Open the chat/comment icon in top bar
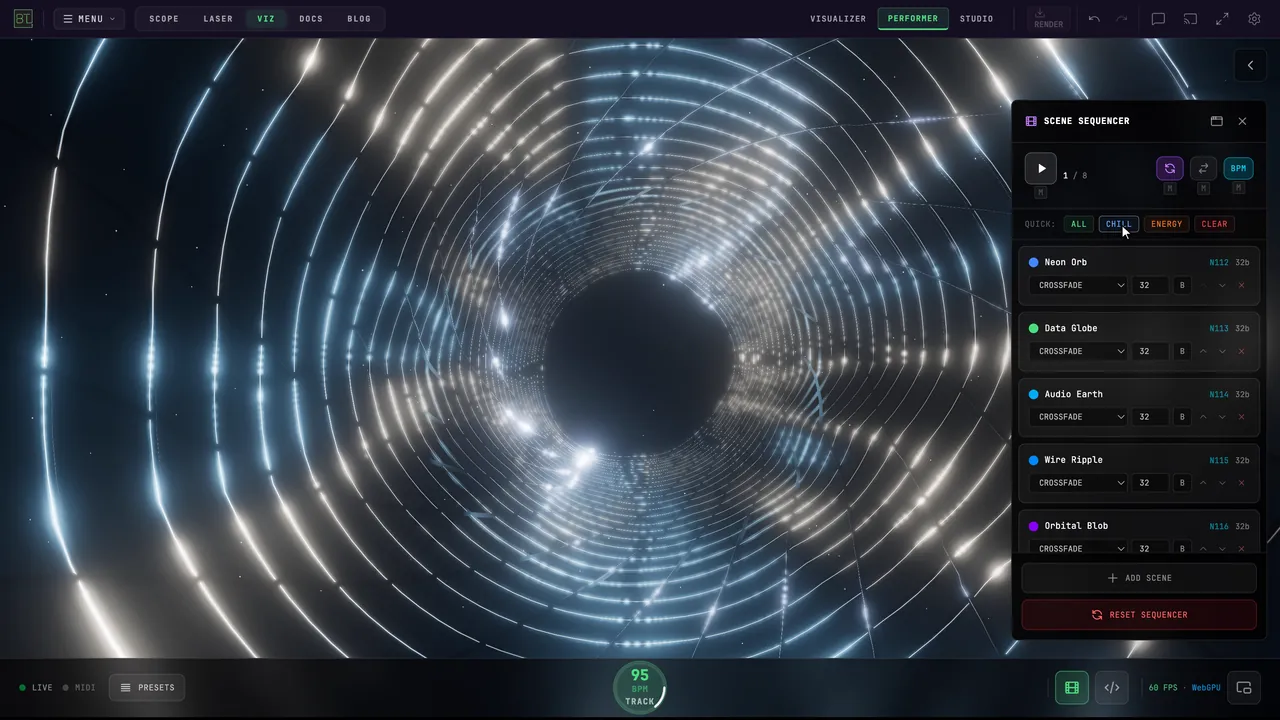 1158,19
